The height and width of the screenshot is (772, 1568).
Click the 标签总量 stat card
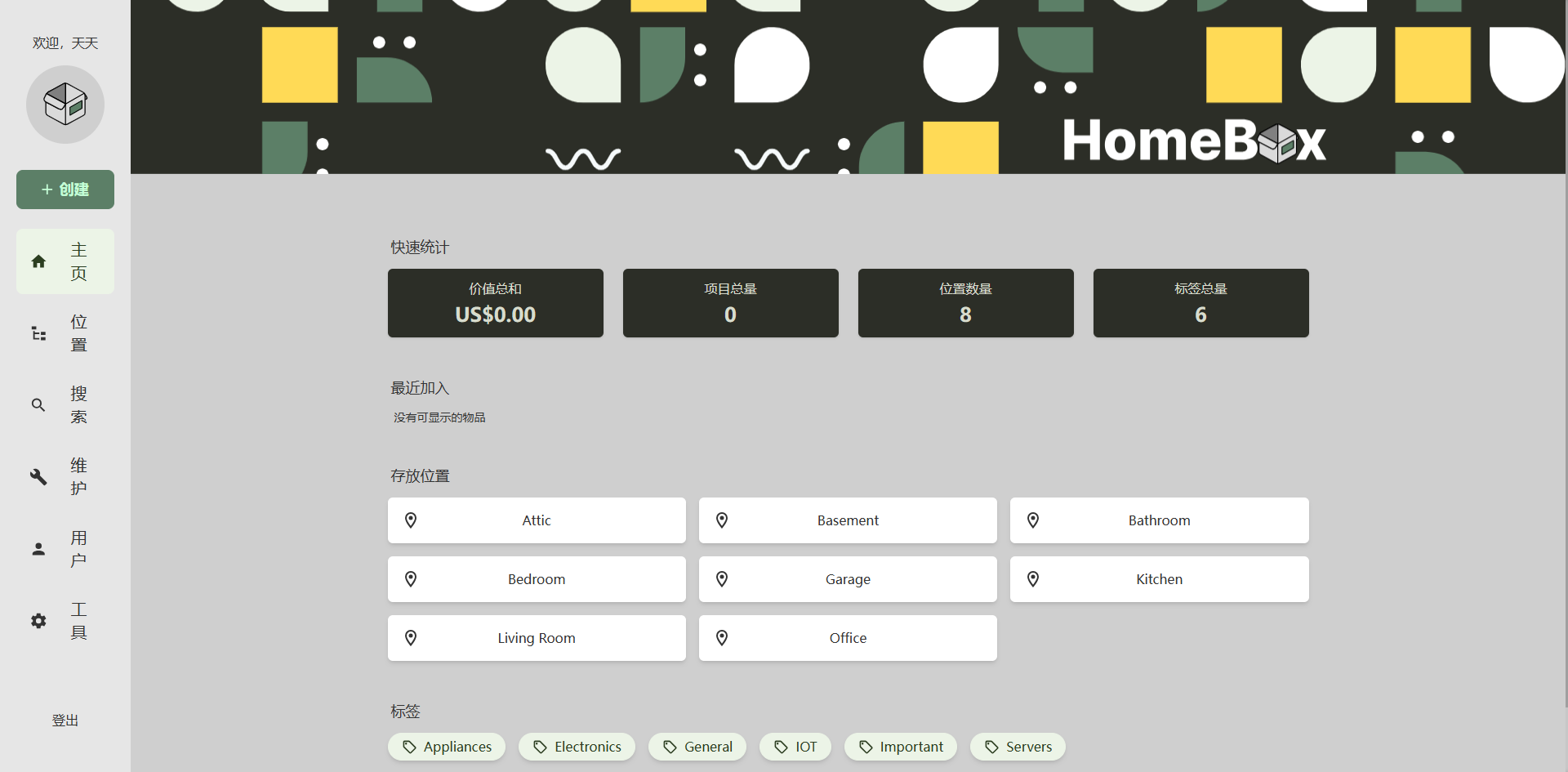pyautogui.click(x=1201, y=303)
